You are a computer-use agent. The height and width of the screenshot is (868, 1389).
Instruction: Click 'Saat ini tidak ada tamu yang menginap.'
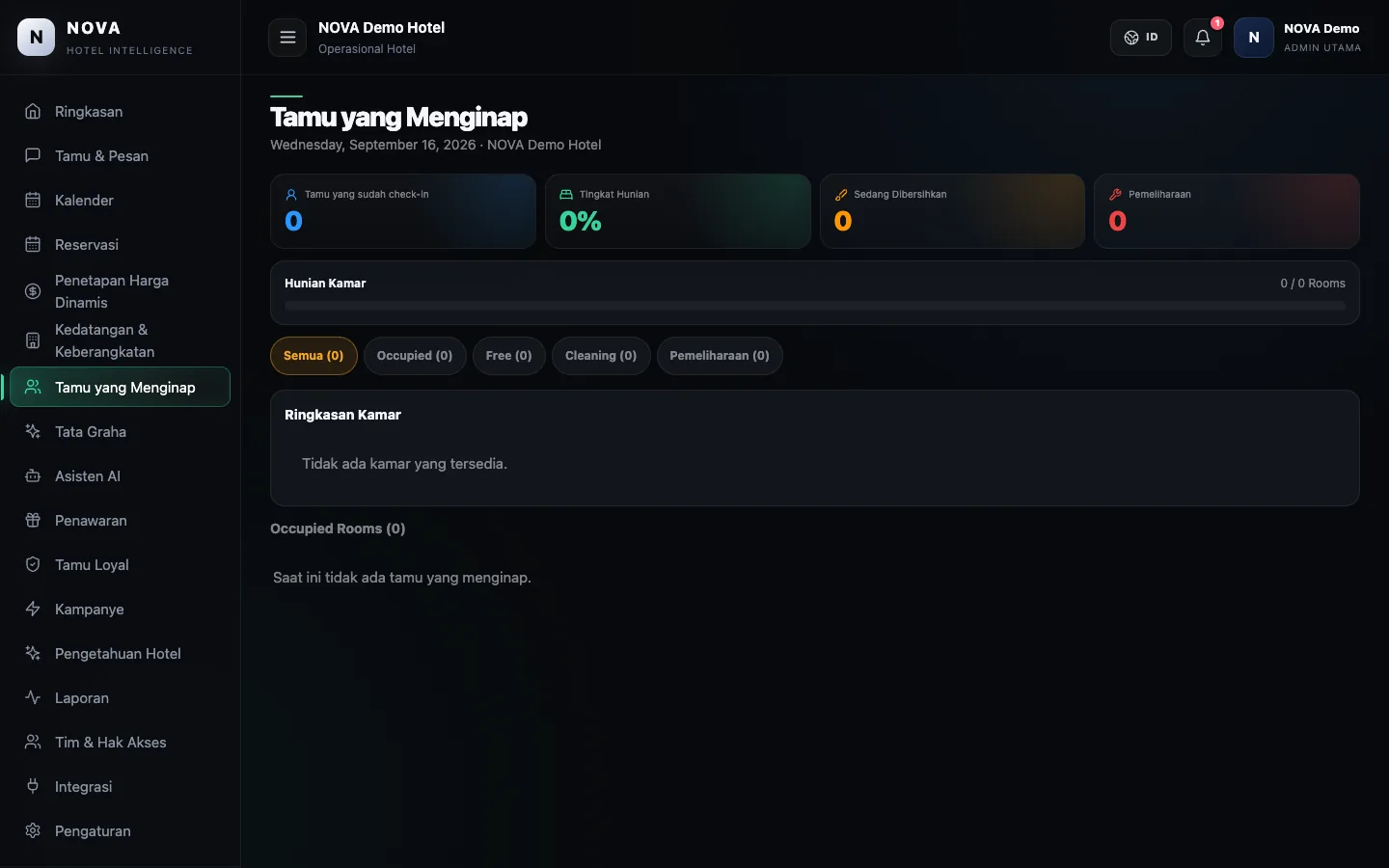(x=402, y=578)
